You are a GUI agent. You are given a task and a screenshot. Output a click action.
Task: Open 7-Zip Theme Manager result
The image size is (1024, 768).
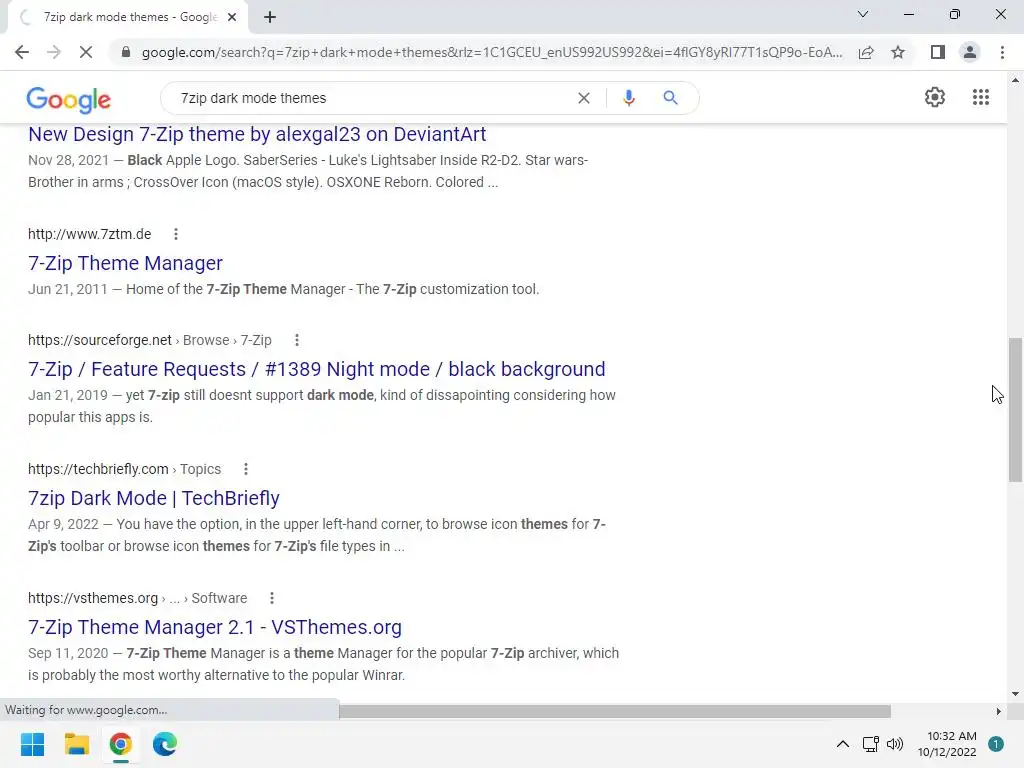click(125, 263)
